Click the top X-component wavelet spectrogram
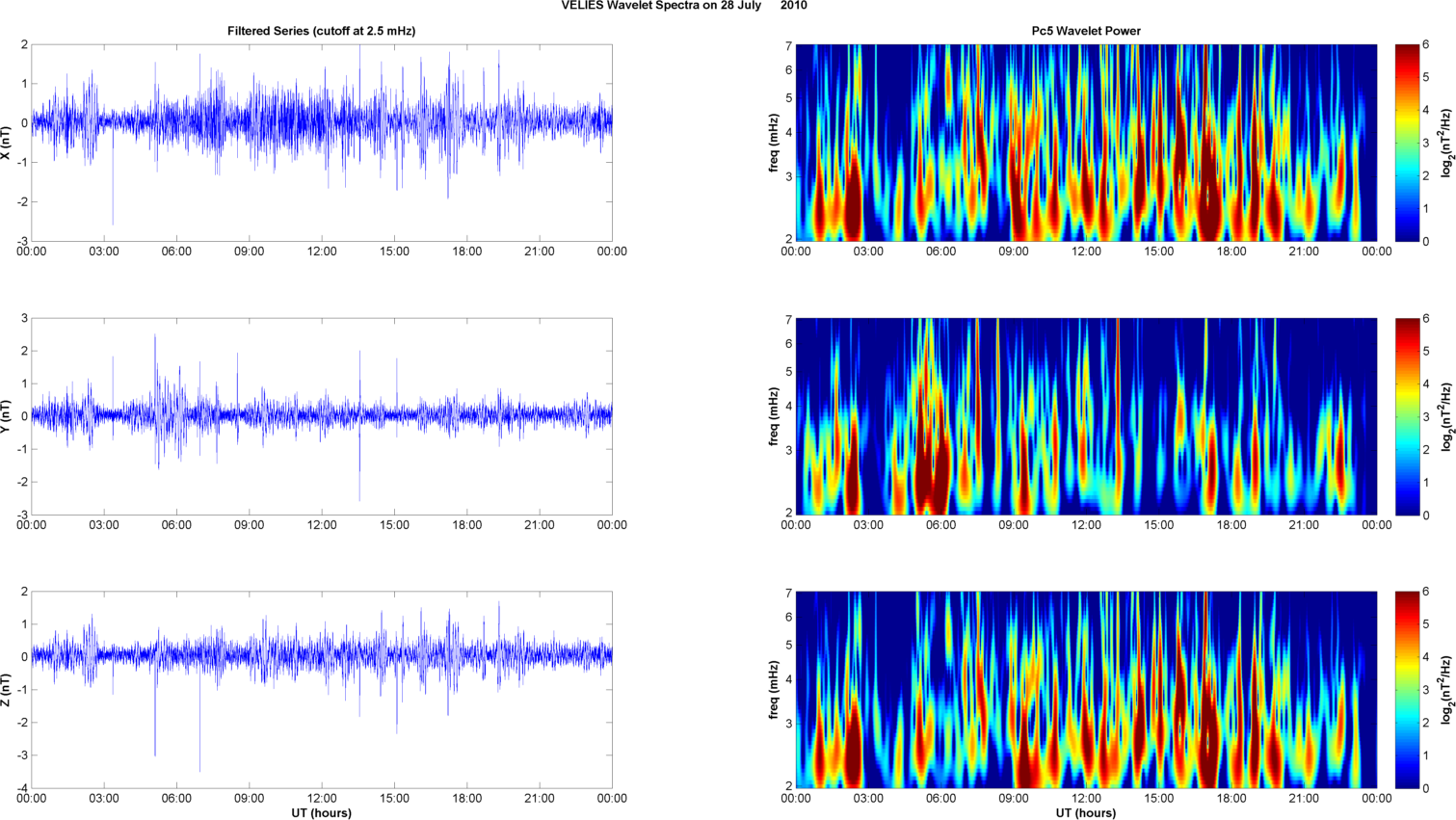The image size is (1456, 820). pos(1086,143)
